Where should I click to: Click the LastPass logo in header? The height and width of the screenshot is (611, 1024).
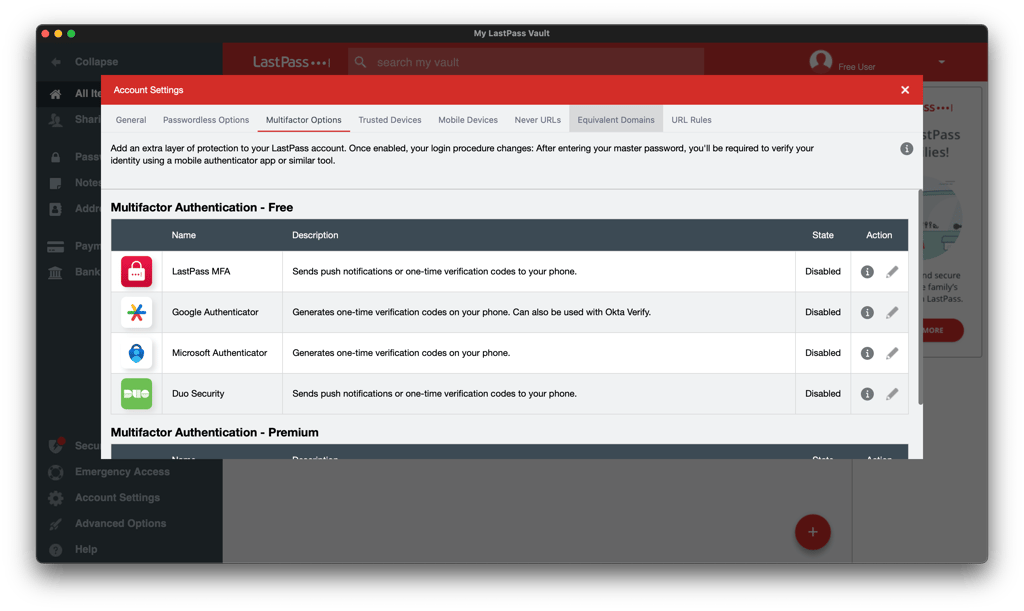(292, 62)
